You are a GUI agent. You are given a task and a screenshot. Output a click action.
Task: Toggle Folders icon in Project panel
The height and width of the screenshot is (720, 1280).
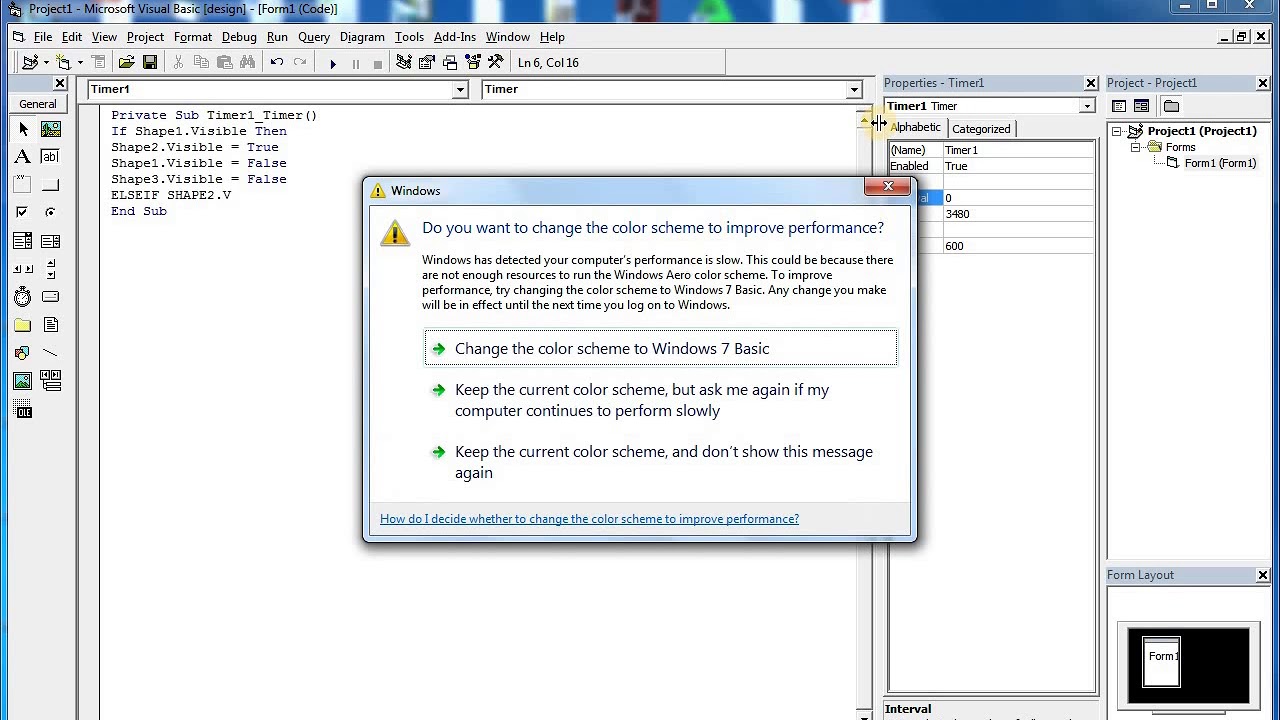pyautogui.click(x=1171, y=106)
